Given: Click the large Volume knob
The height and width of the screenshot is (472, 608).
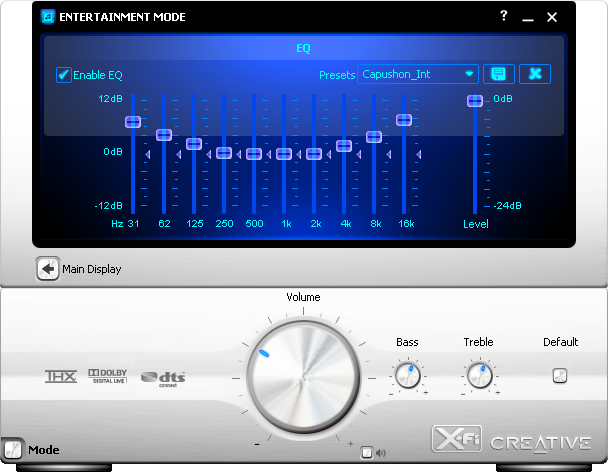Looking at the screenshot, I should point(304,377).
